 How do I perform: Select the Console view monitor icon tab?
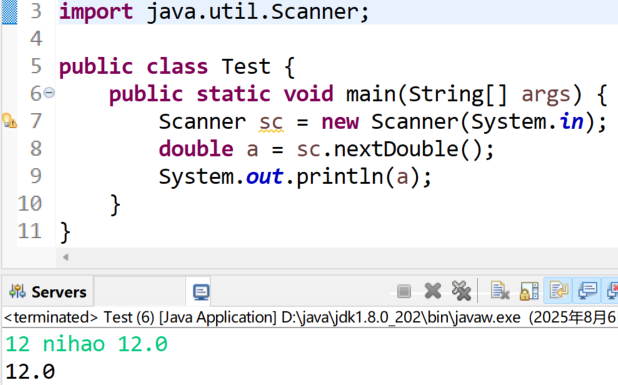click(201, 292)
